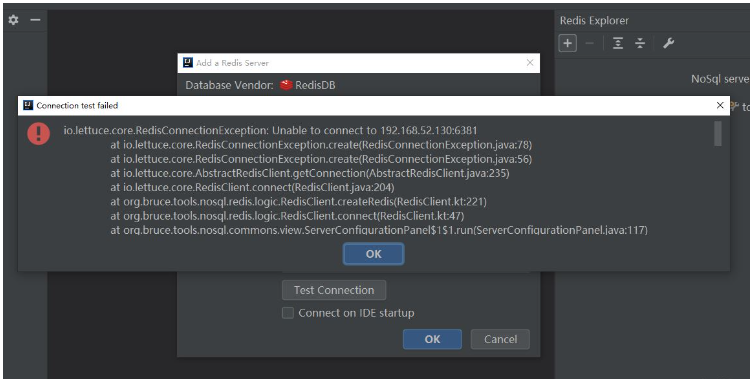Open the gear settings icon in left panel
Viewport: 754px width, 379px height.
click(x=13, y=20)
